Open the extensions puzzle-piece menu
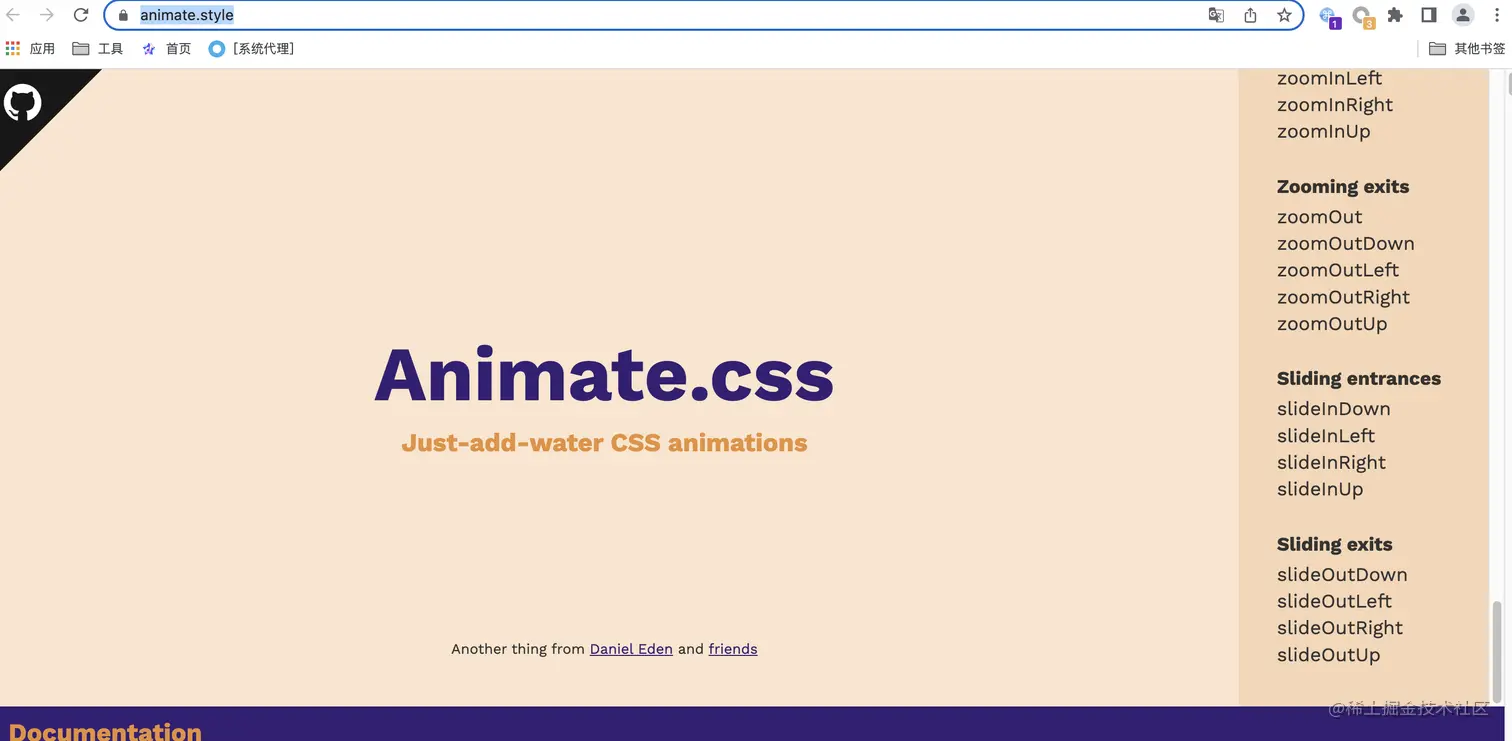The width and height of the screenshot is (1512, 741). (x=1395, y=15)
